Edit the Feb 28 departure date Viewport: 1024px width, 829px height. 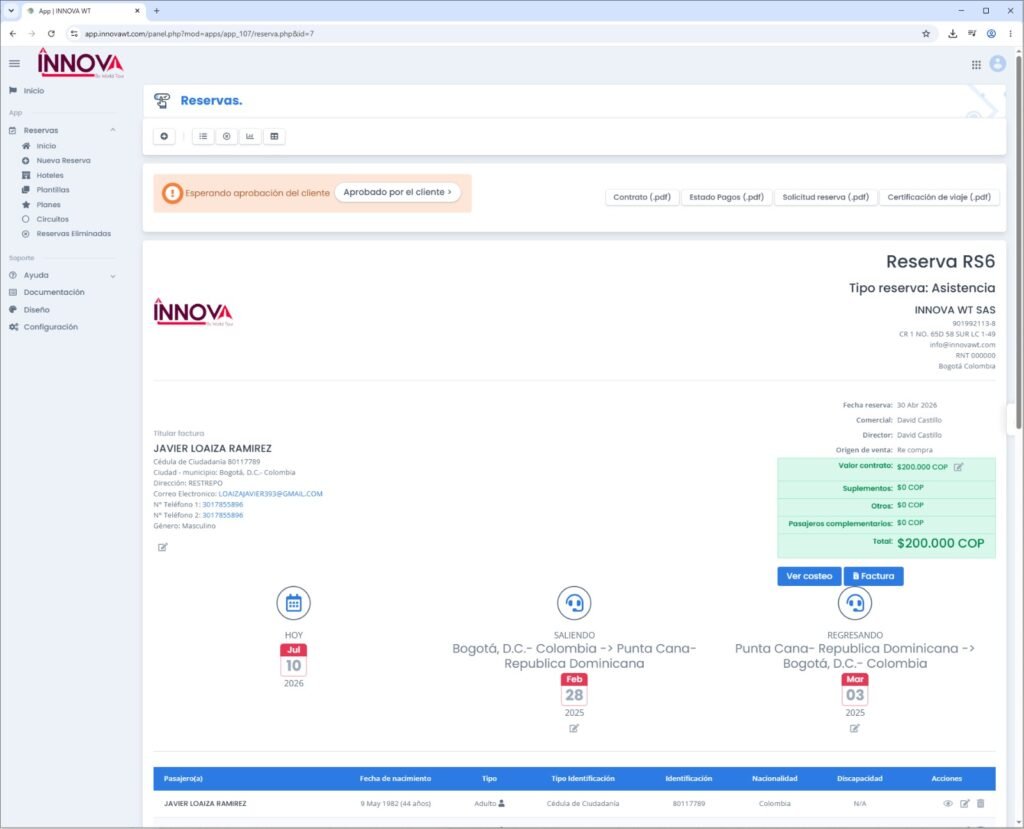point(573,728)
